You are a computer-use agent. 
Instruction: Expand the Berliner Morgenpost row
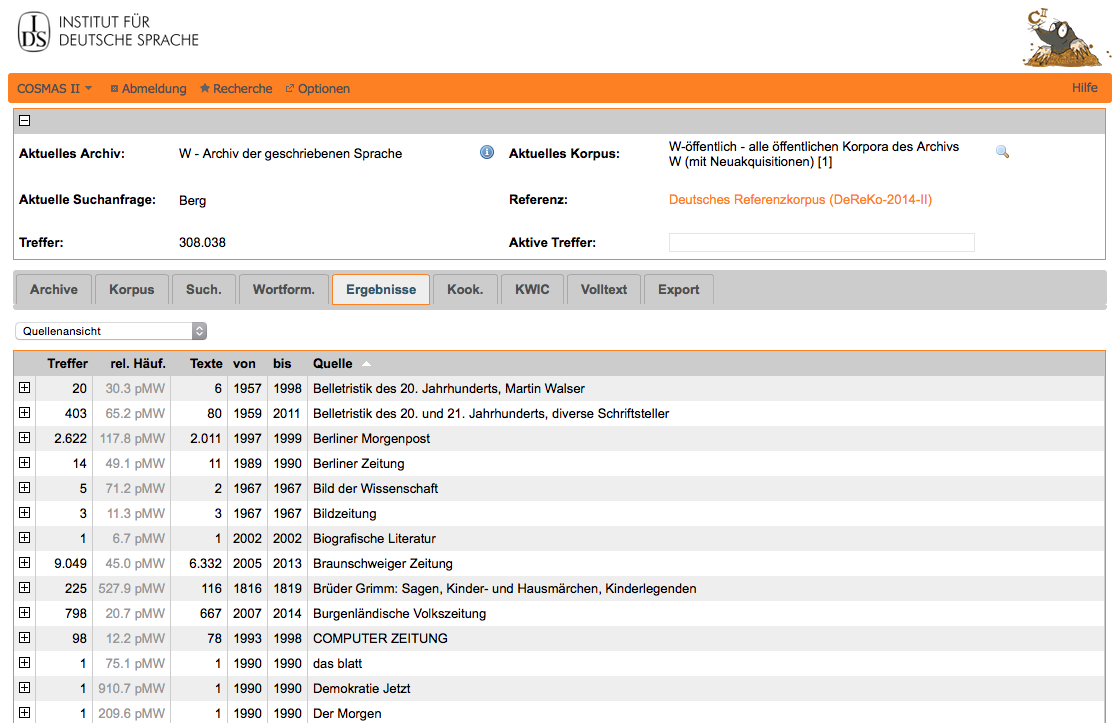click(24, 438)
